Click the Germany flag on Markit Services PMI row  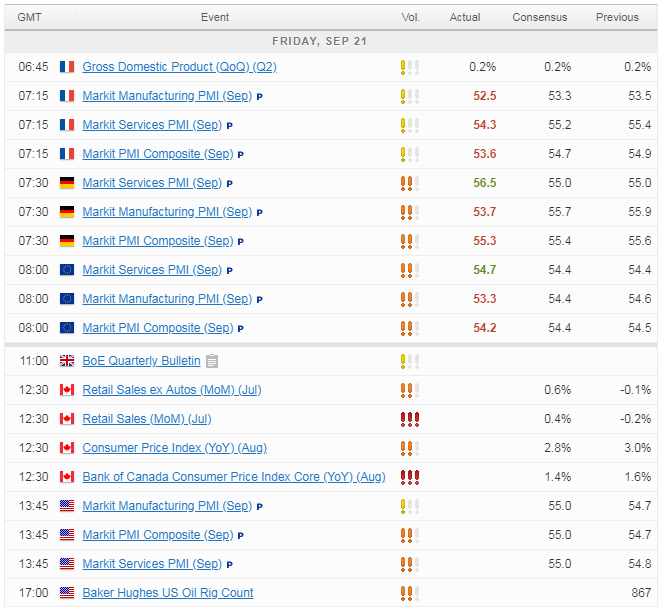click(67, 183)
